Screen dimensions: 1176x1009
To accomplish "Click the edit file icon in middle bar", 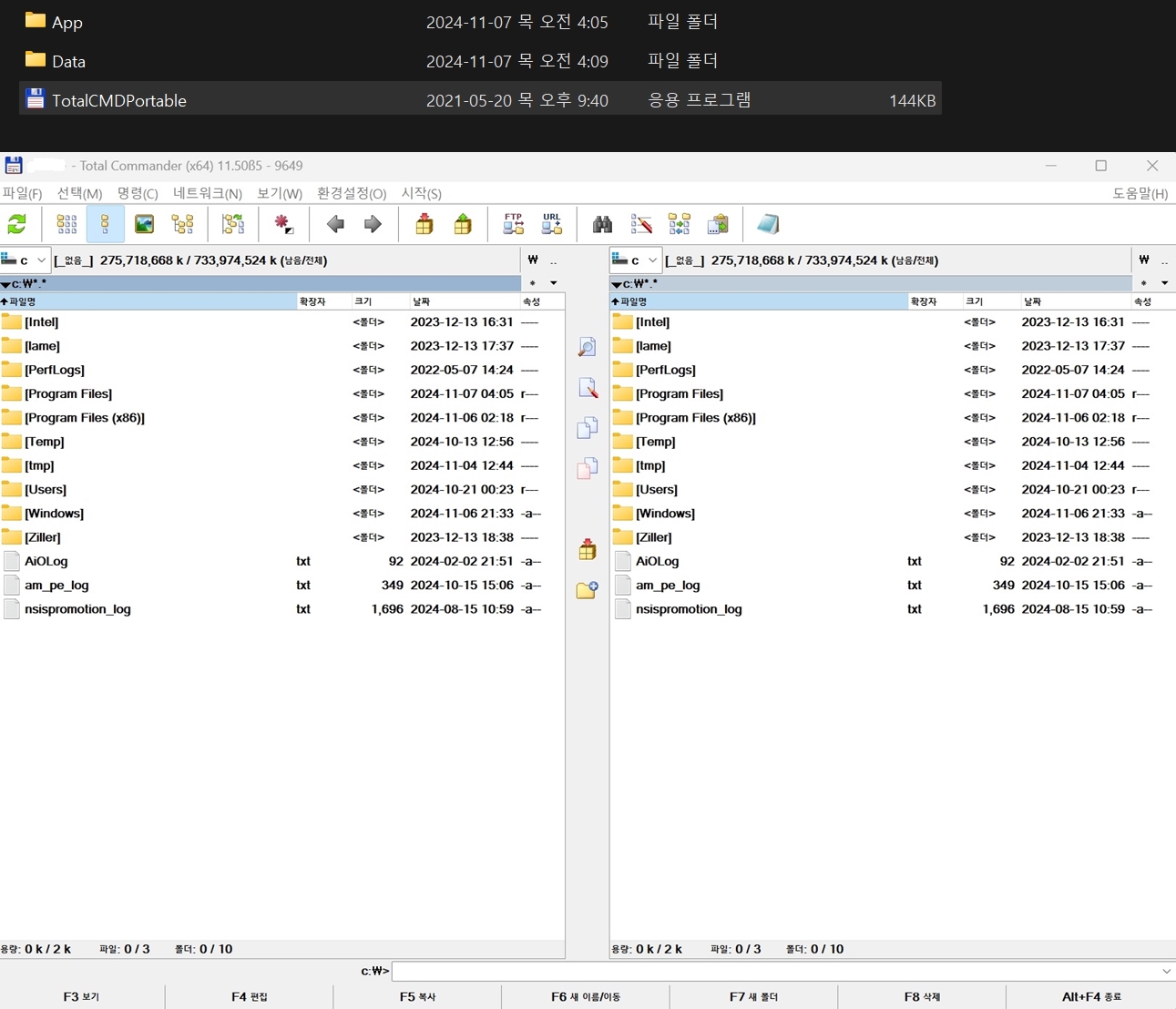I will pos(588,388).
